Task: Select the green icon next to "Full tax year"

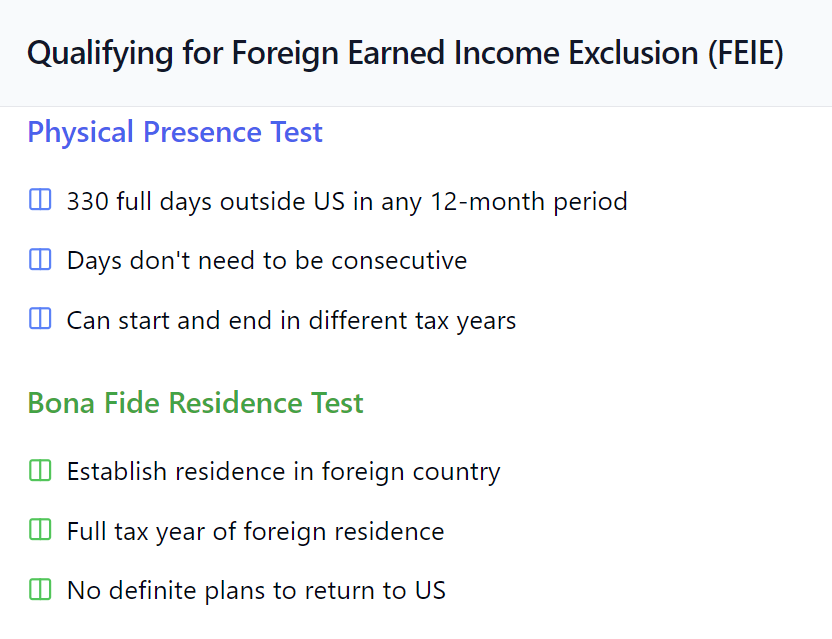Action: 40,530
